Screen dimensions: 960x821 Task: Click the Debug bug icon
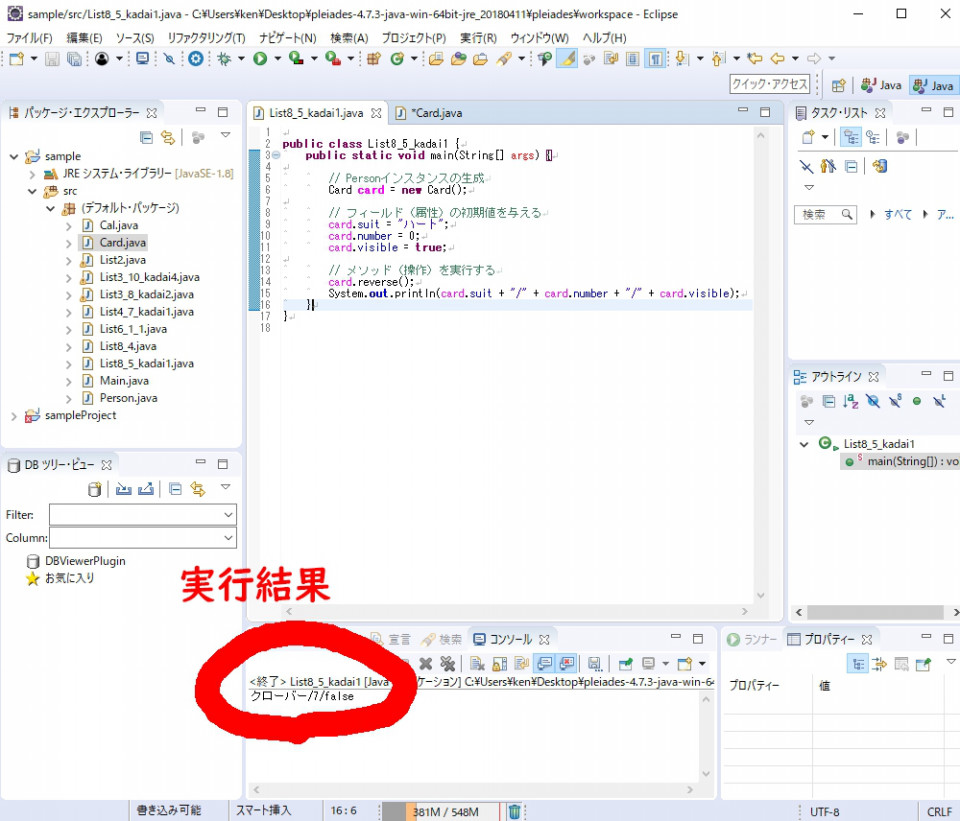pyautogui.click(x=225, y=59)
